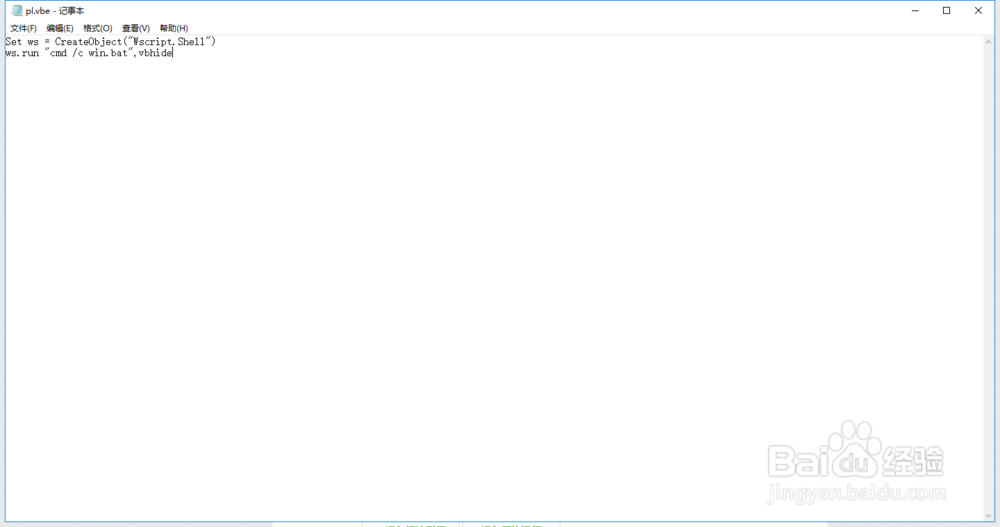Close the pl.vbe Notepad window
The width and height of the screenshot is (1000, 527).
coord(978,11)
